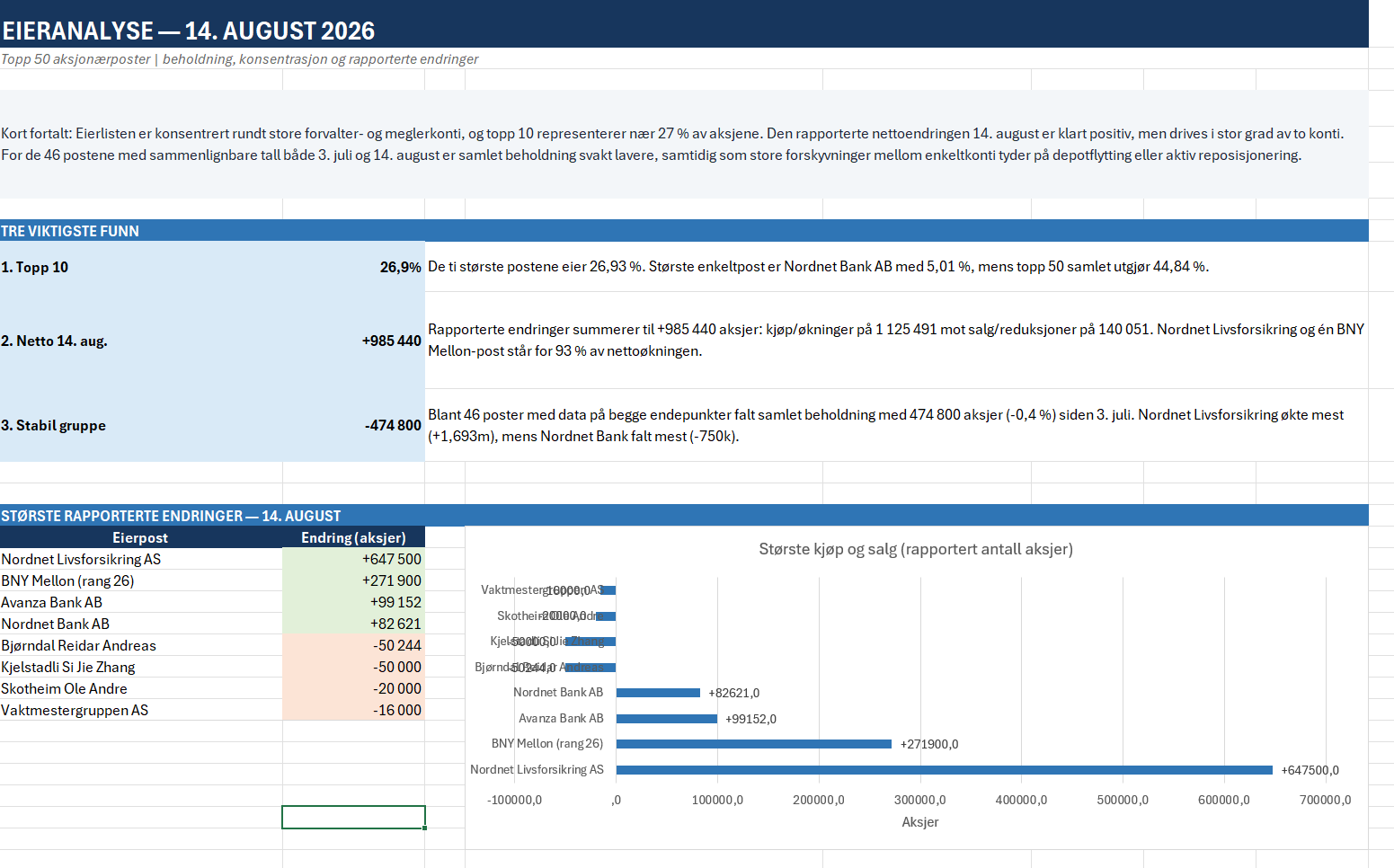The height and width of the screenshot is (868, 1394).
Task: Click the chart title Største kjøp og salg
Action: click(916, 549)
